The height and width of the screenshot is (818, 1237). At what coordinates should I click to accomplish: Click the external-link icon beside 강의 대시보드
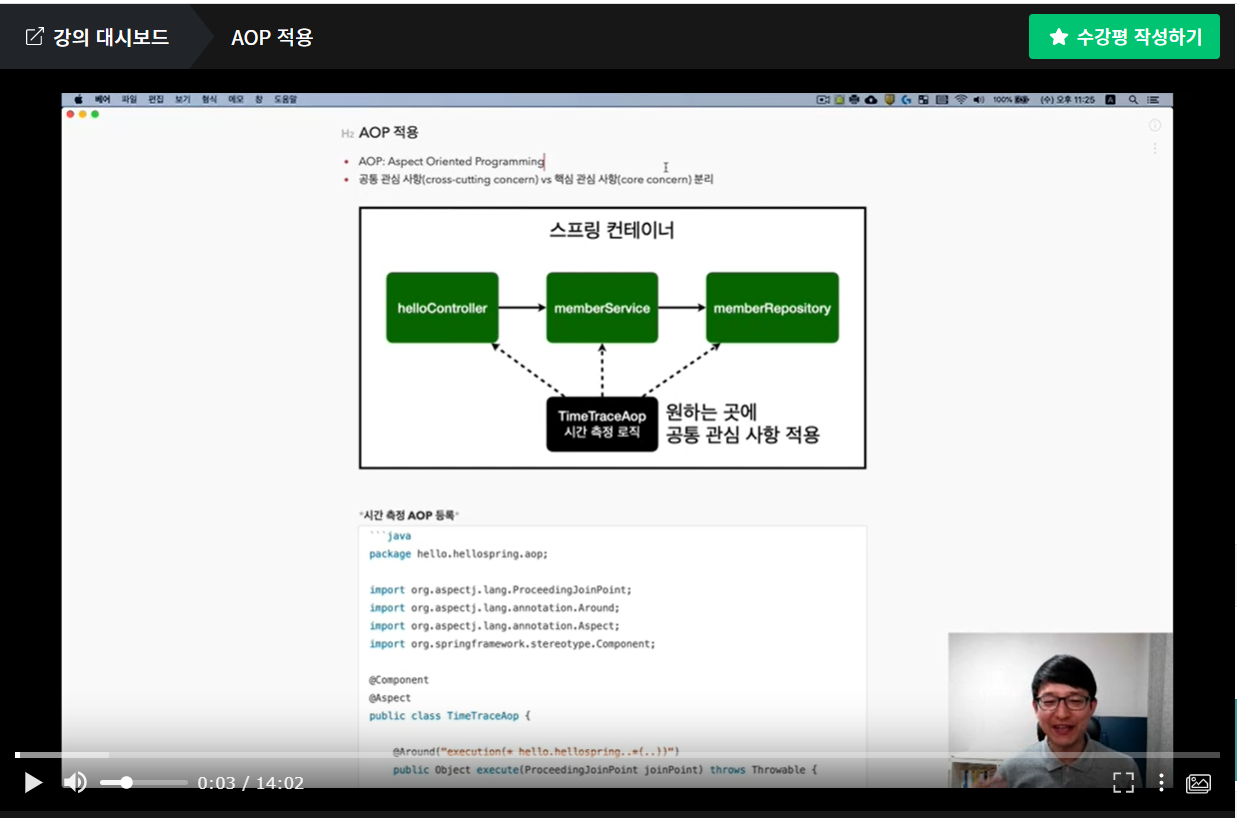(x=34, y=37)
